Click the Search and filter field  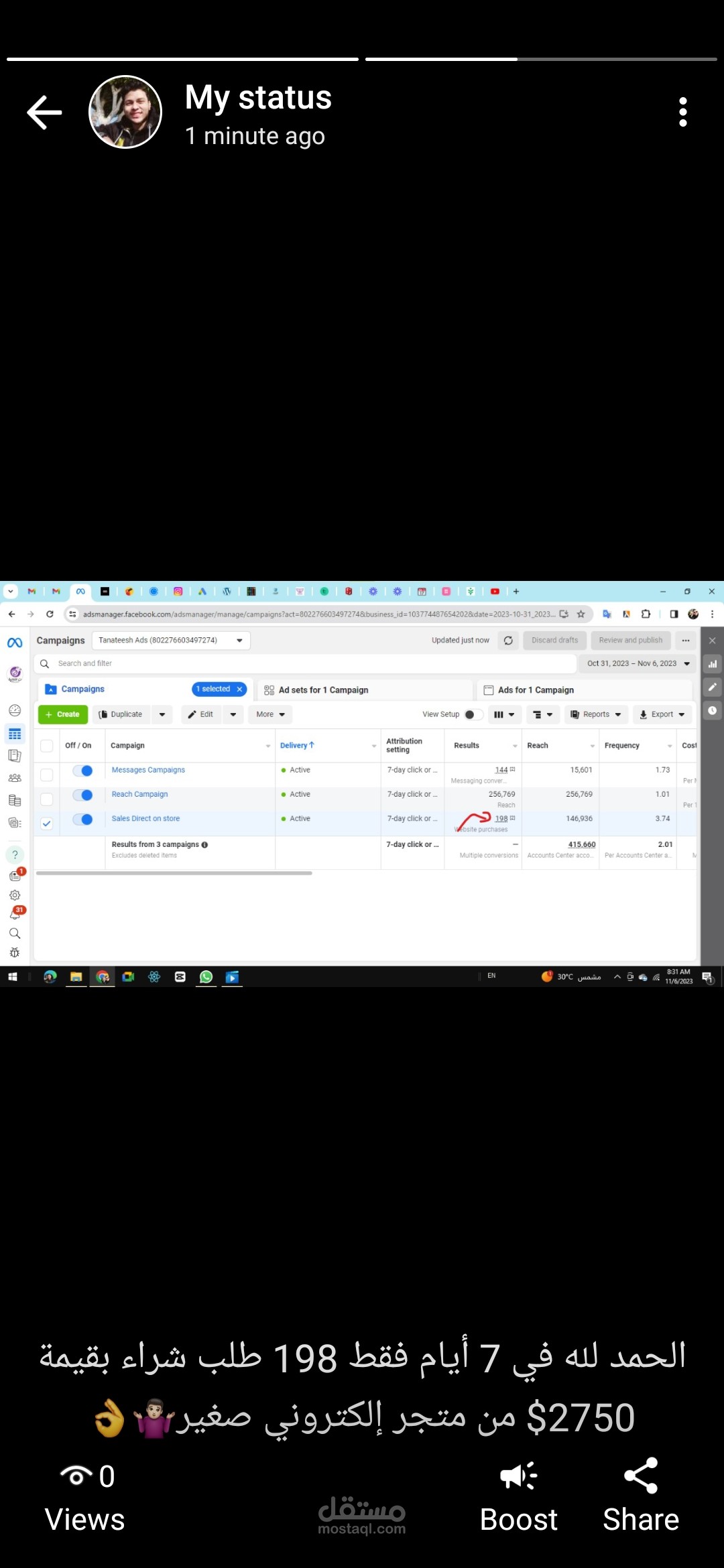coord(305,663)
